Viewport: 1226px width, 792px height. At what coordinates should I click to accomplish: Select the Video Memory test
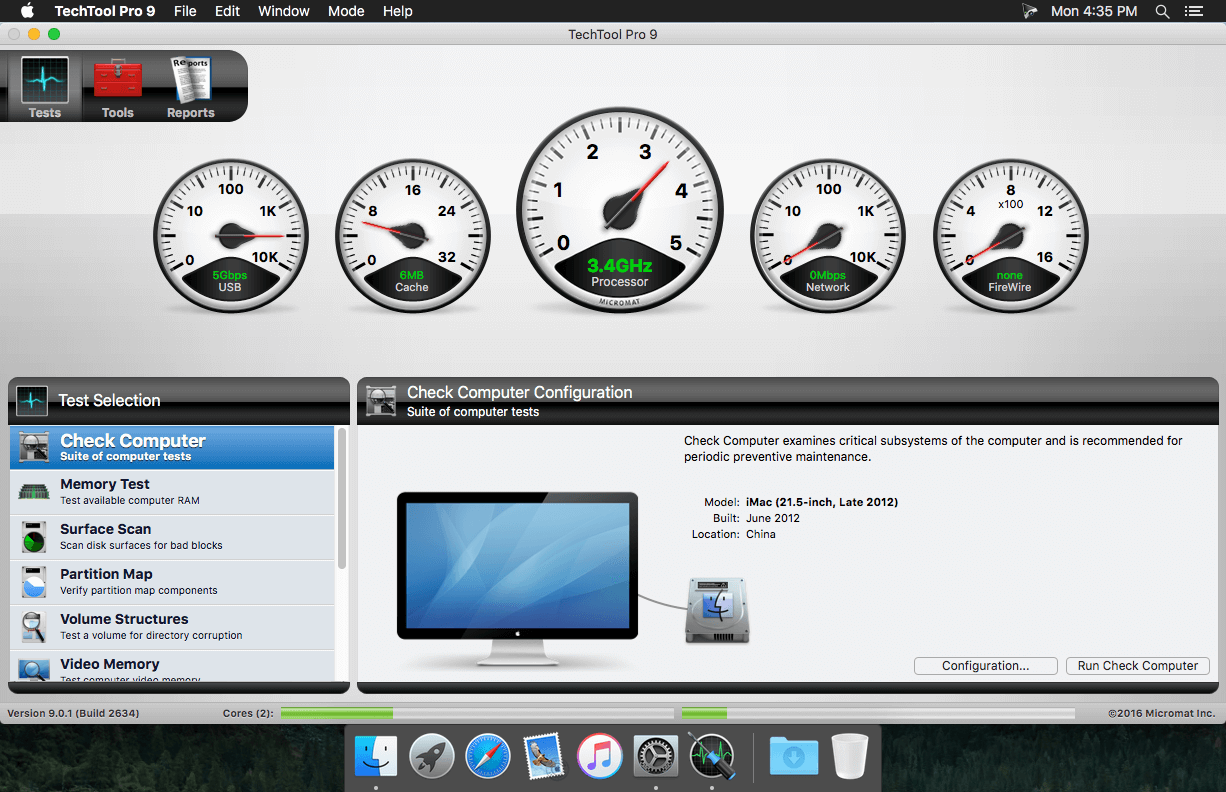click(172, 666)
